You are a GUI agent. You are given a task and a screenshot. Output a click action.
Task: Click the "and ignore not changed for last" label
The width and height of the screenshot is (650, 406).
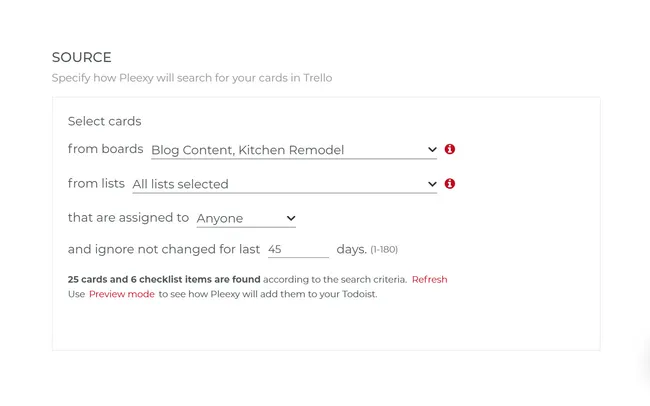click(x=164, y=249)
